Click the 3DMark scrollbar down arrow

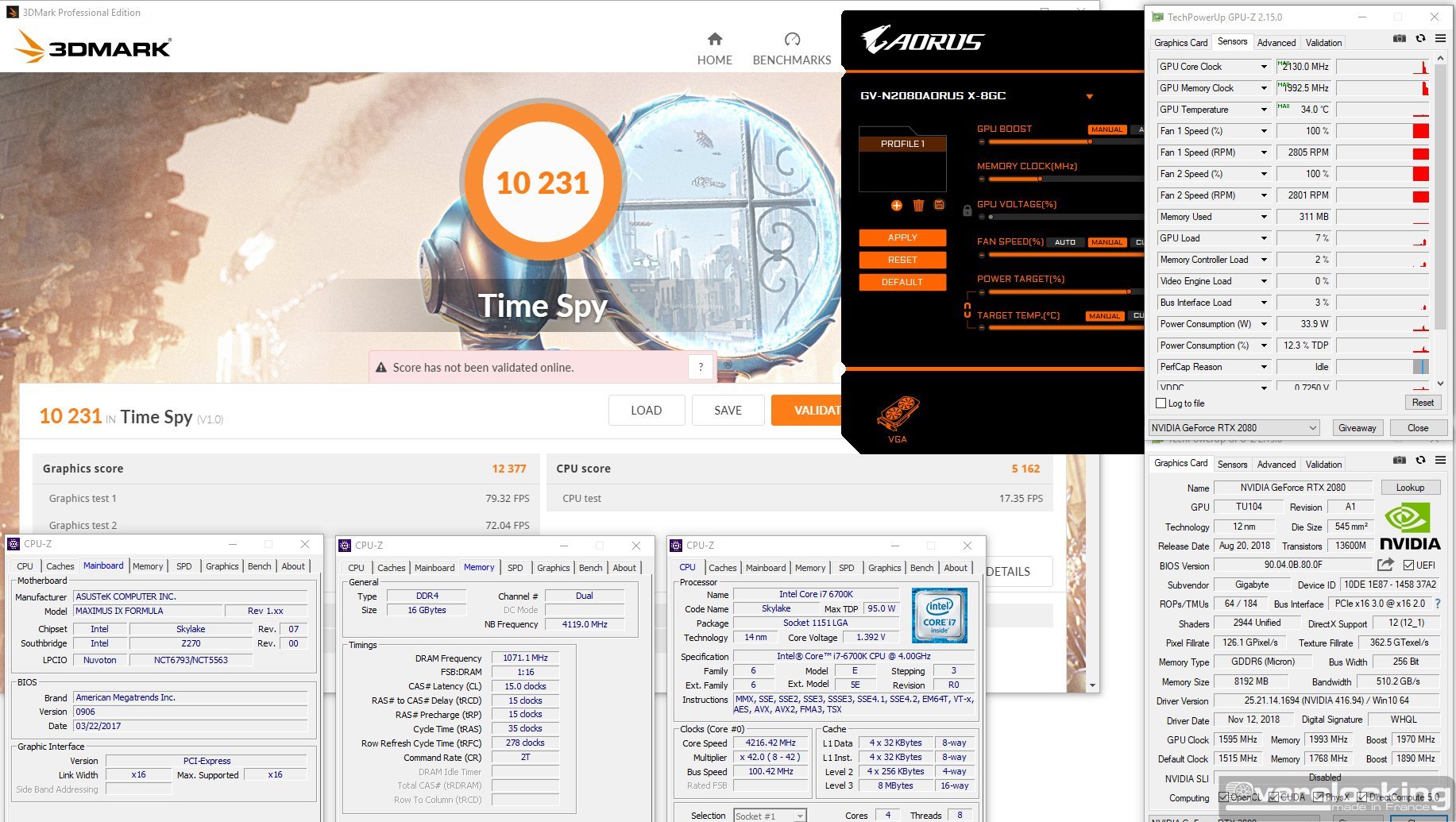point(1093,685)
